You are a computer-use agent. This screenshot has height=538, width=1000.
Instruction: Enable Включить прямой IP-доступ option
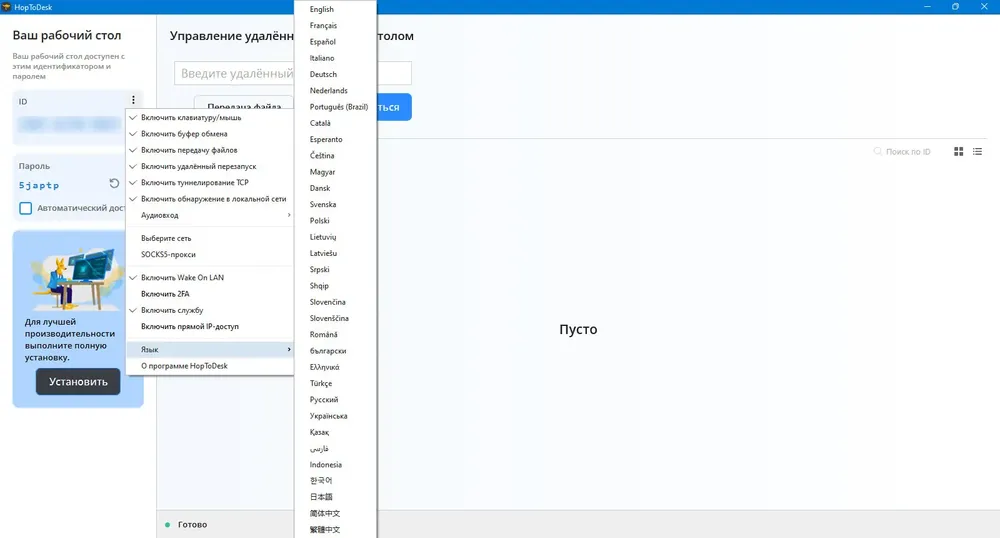pyautogui.click(x=210, y=326)
